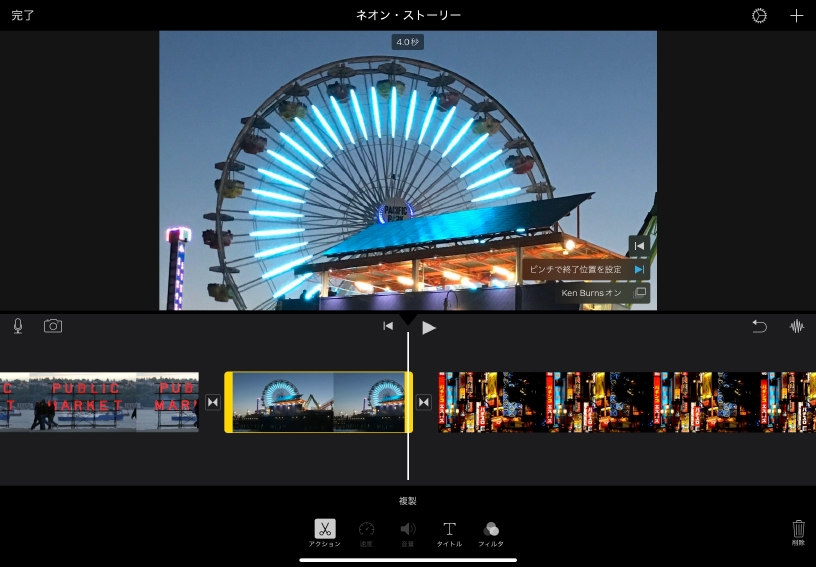Open the camera capture icon
The image size is (816, 567).
(x=52, y=326)
